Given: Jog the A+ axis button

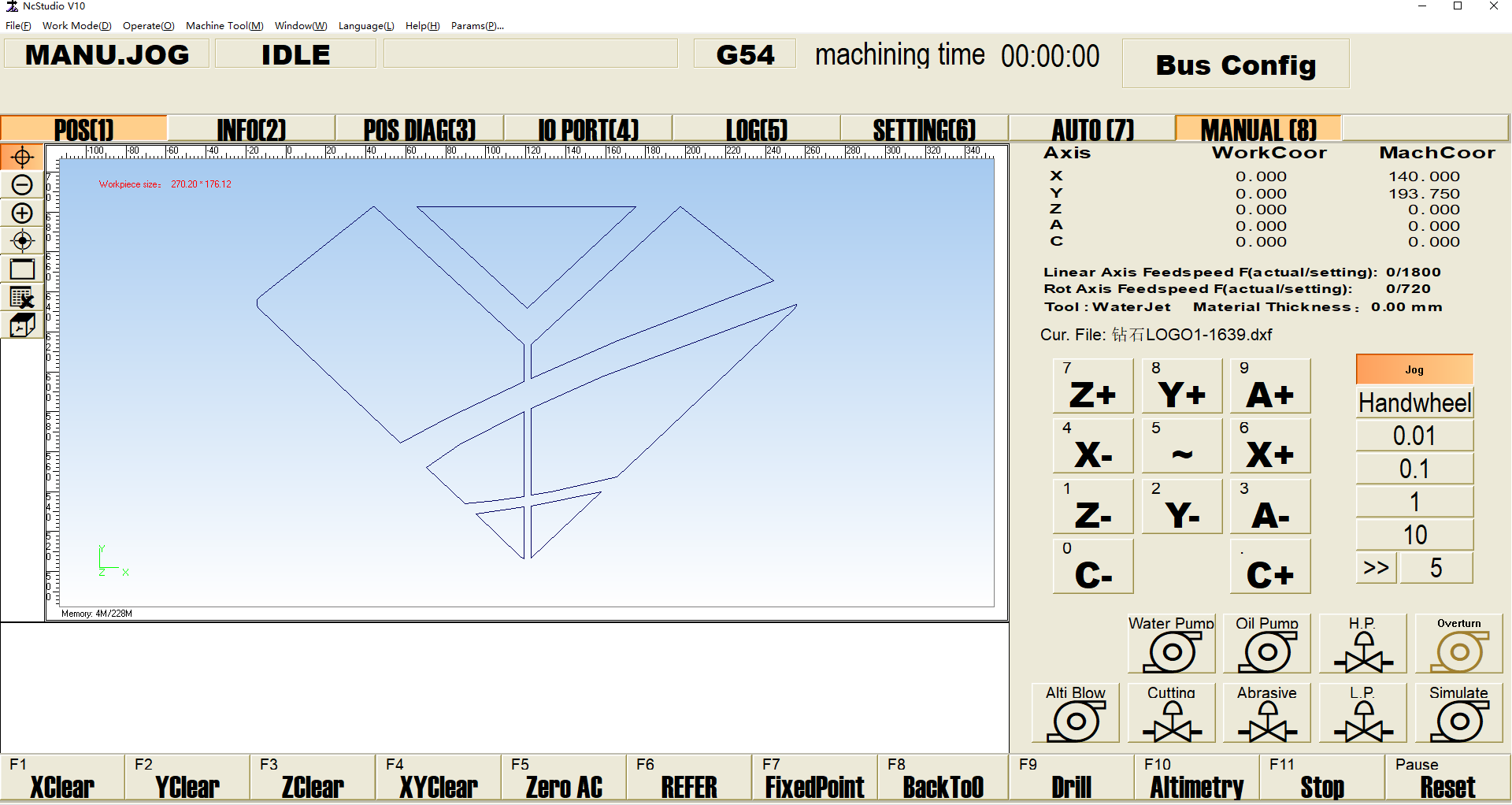Looking at the screenshot, I should tap(1270, 386).
